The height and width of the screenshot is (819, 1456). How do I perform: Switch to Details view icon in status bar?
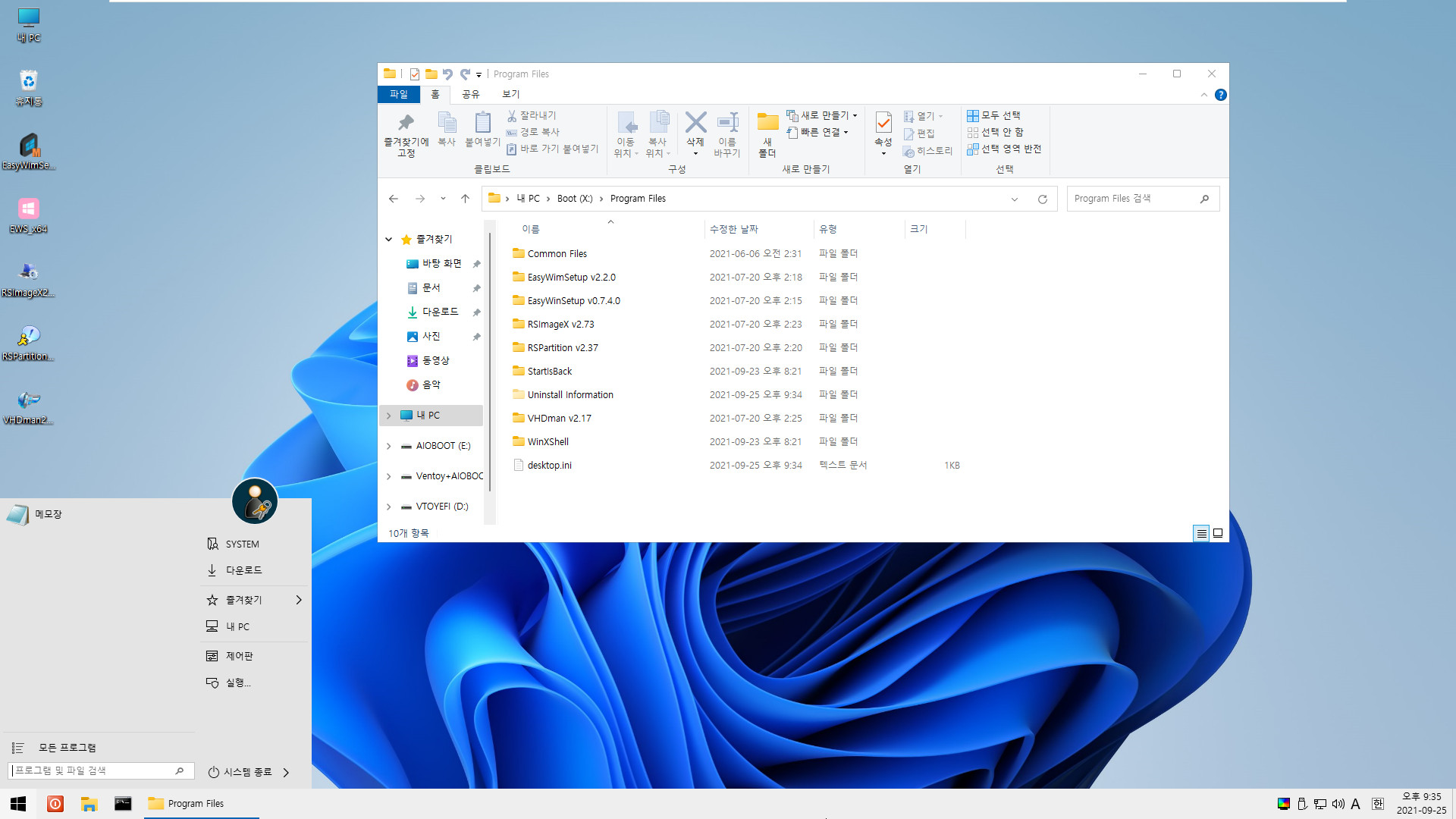(x=1201, y=534)
